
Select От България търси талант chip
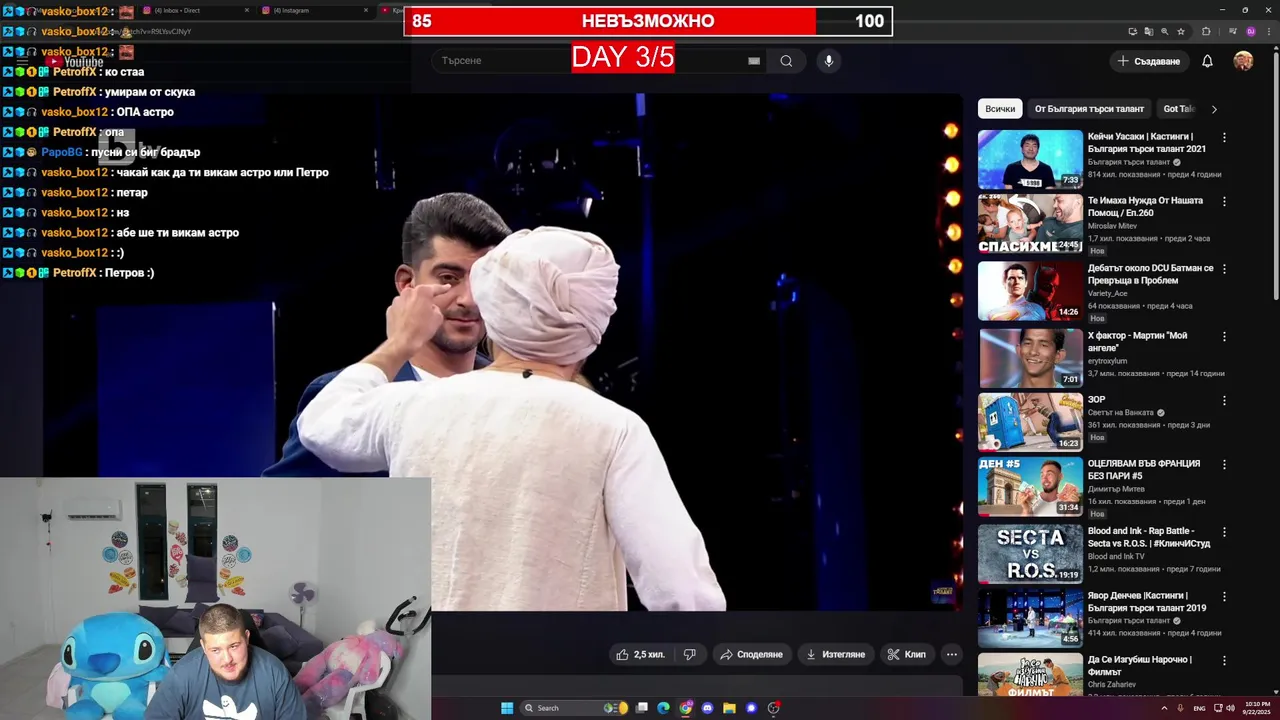(x=1089, y=109)
